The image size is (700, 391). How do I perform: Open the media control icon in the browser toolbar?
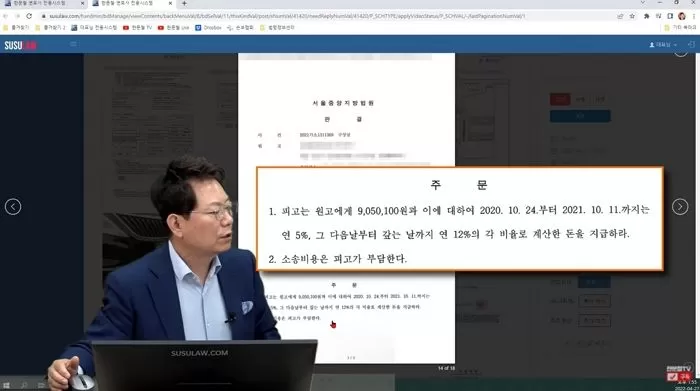[658, 16]
